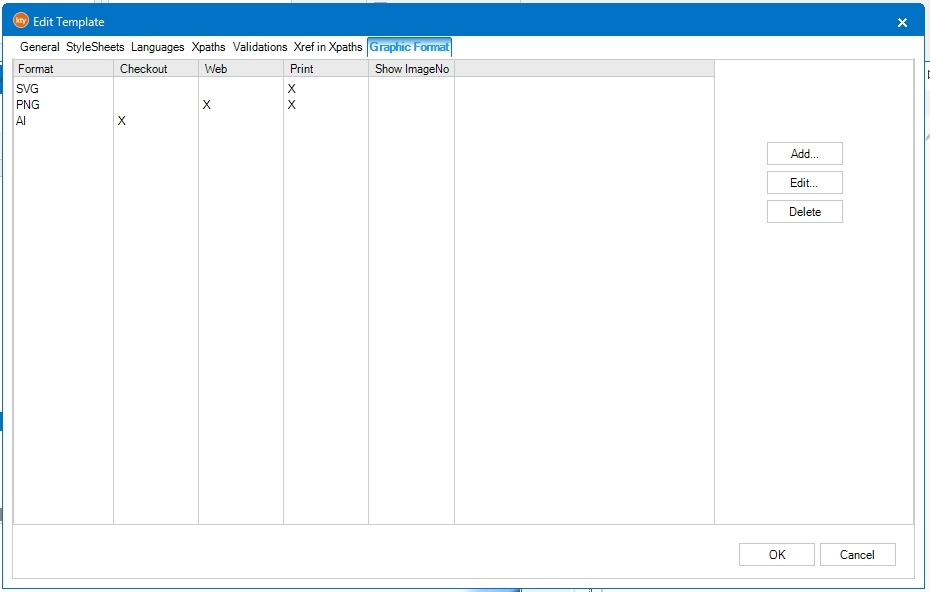Viewport: 930px width, 592px height.
Task: Select the AI format row
Action: click(21, 121)
